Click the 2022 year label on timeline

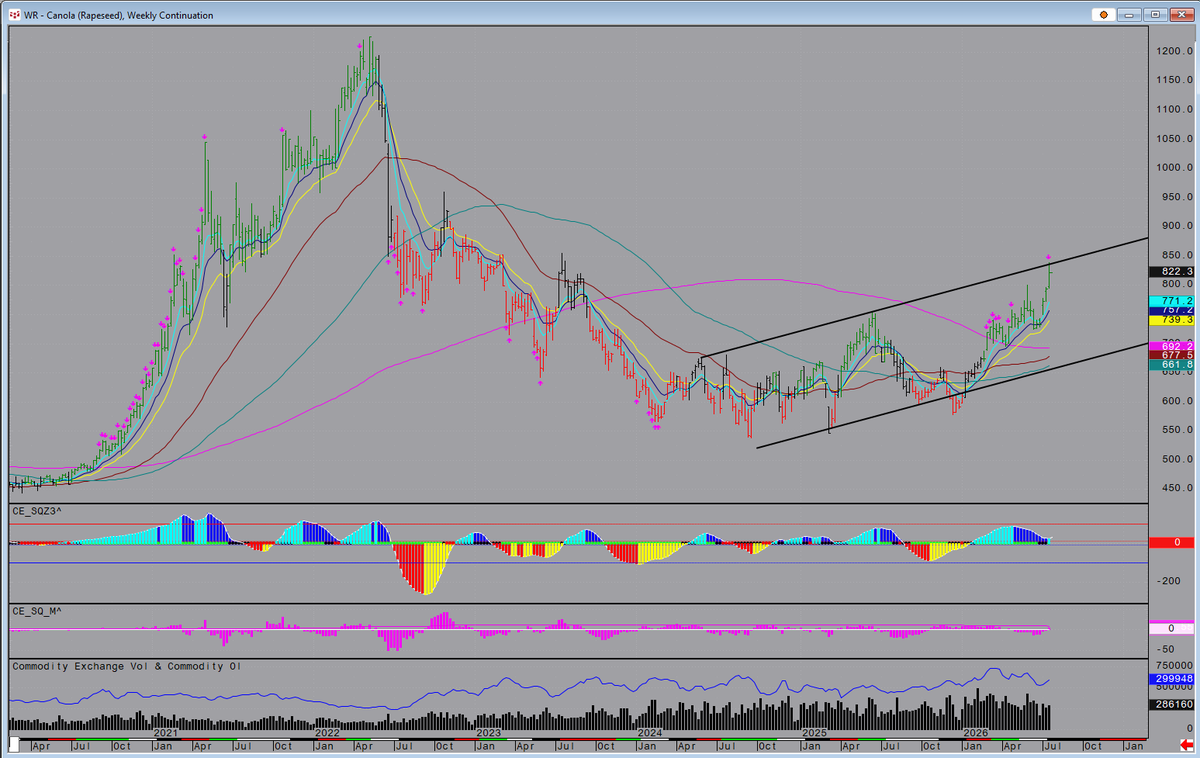326,733
